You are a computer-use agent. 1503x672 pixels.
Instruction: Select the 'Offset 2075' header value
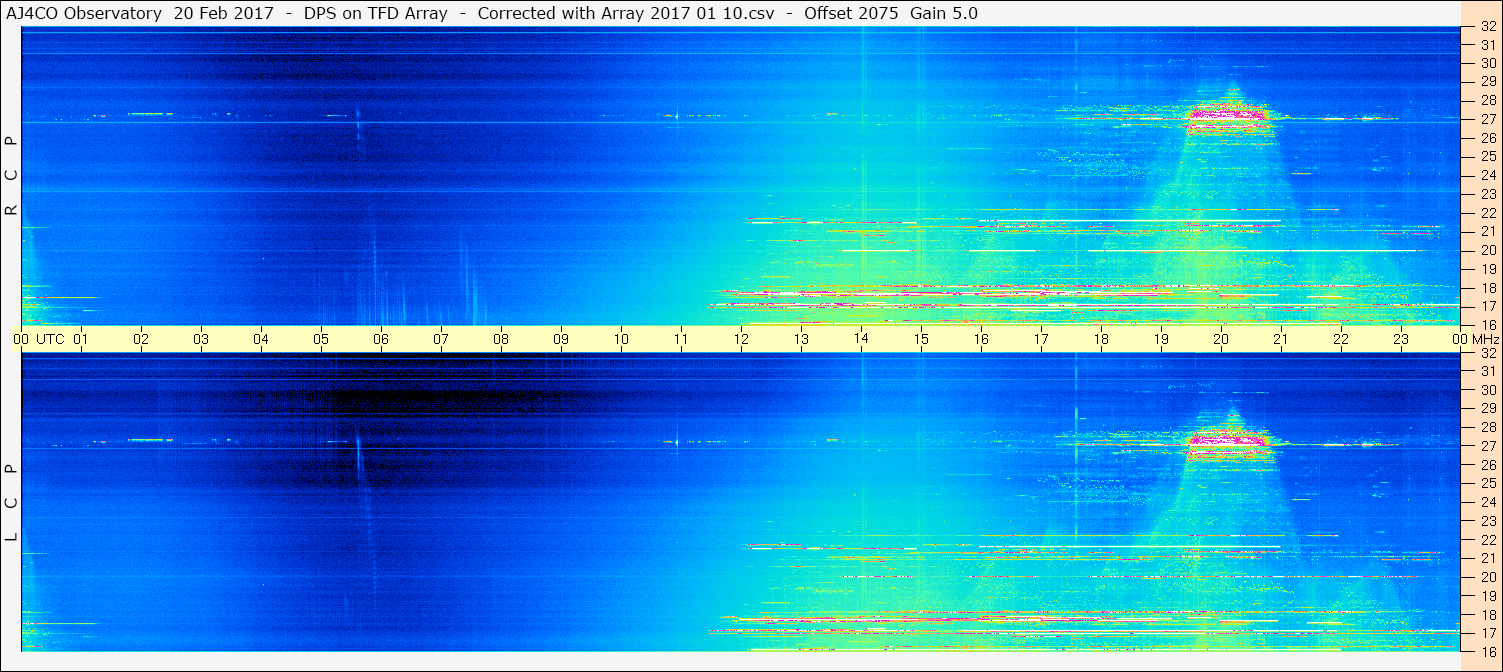point(849,14)
